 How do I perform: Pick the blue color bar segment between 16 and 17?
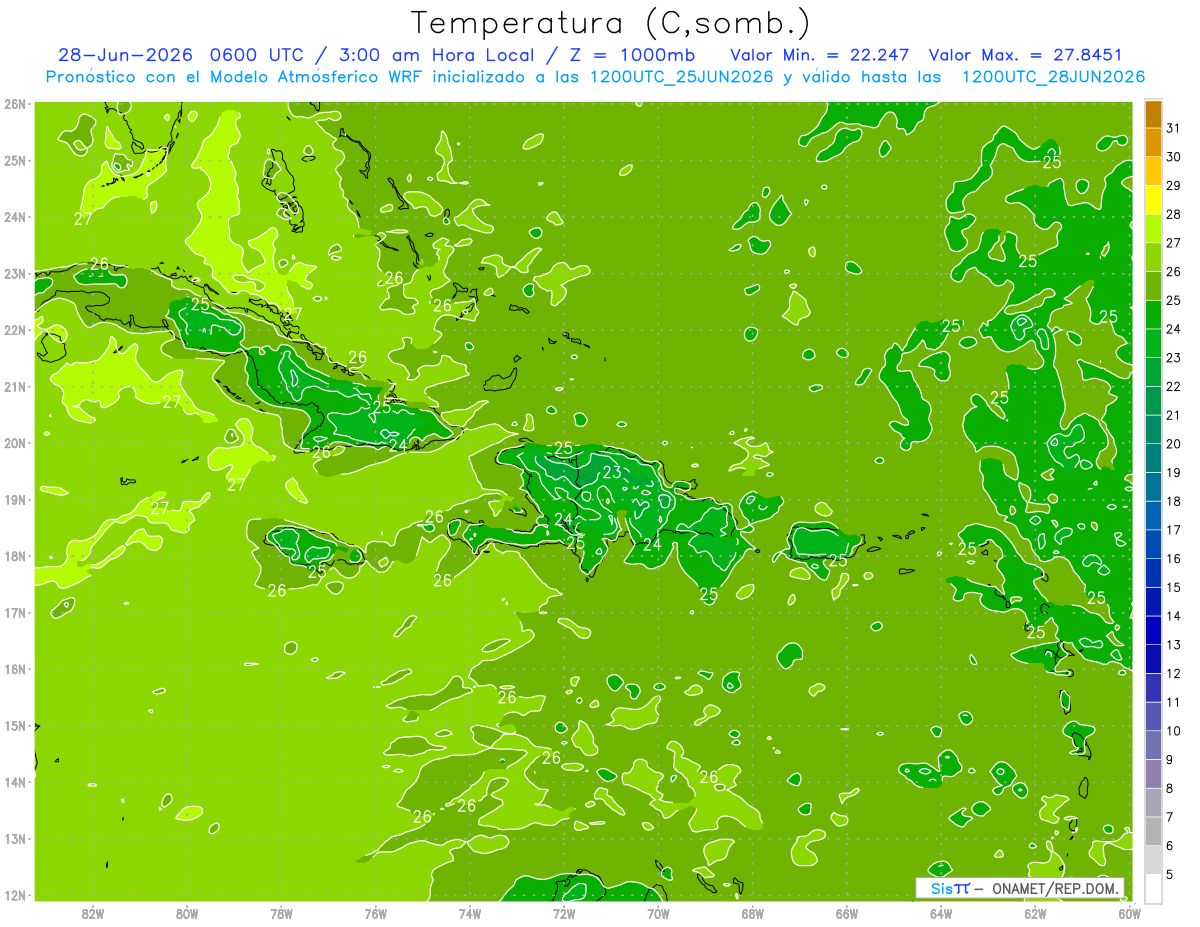click(1153, 544)
